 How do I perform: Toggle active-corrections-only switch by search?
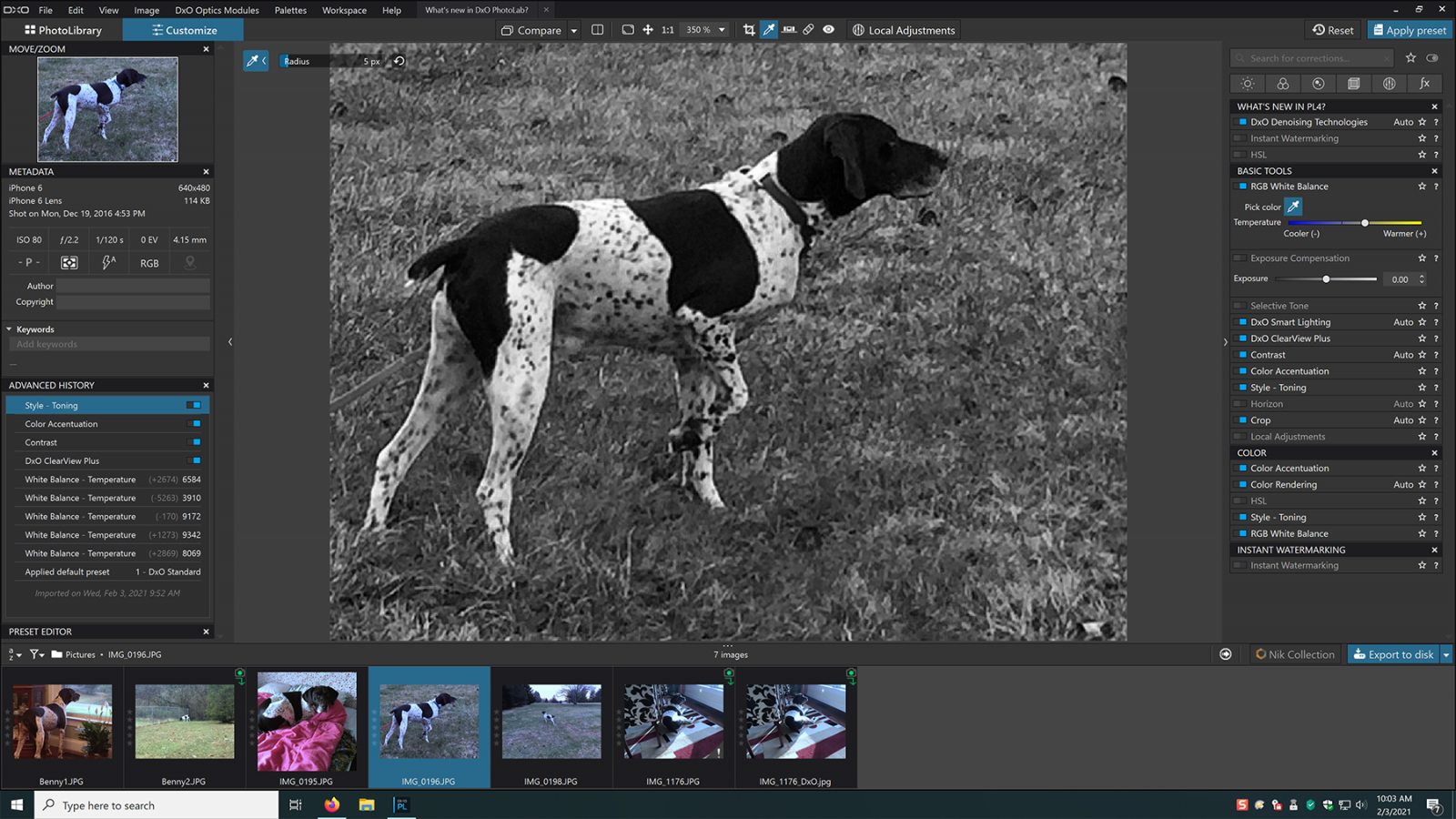[1432, 58]
